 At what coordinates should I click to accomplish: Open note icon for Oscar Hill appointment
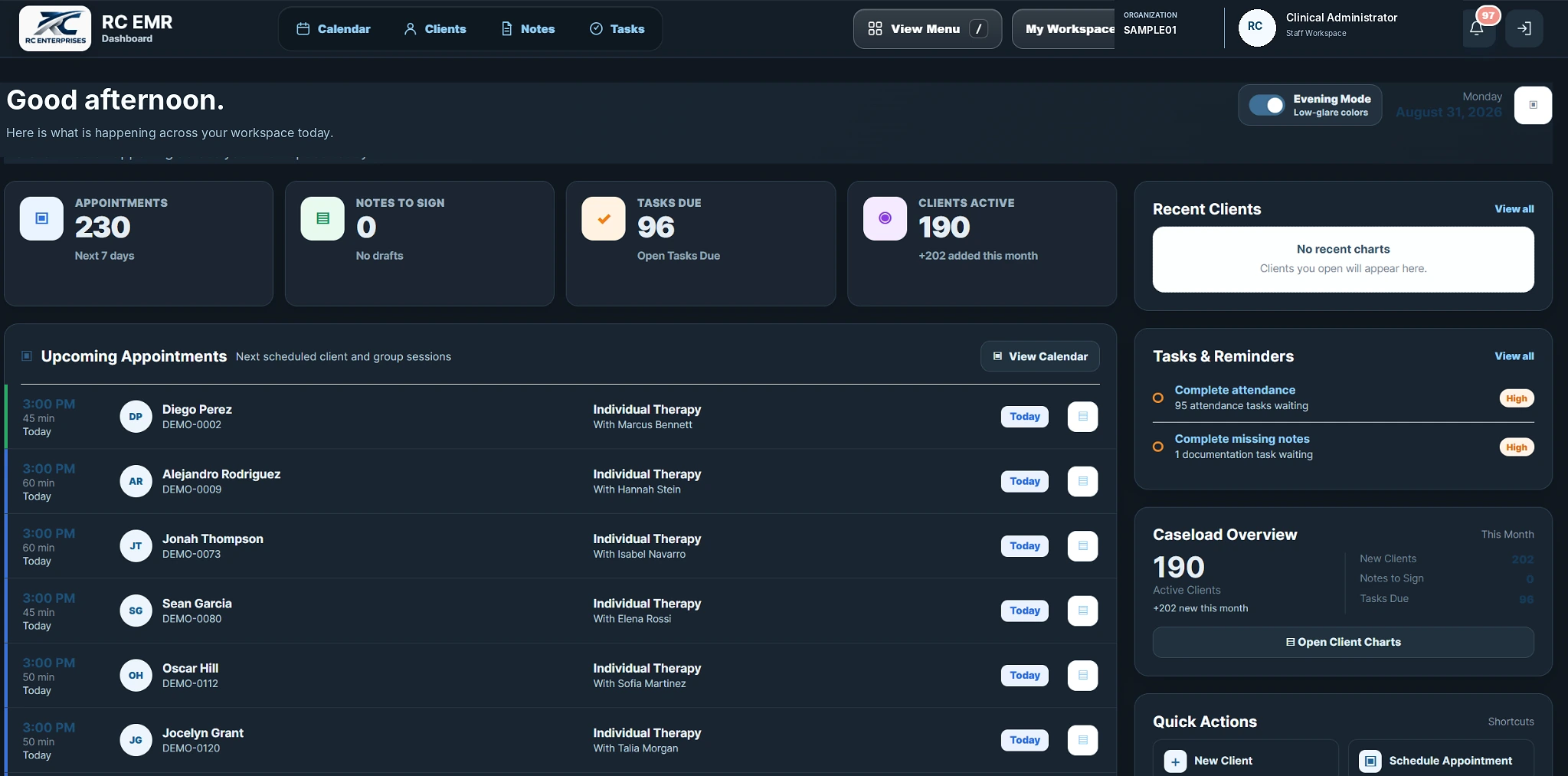pos(1082,676)
